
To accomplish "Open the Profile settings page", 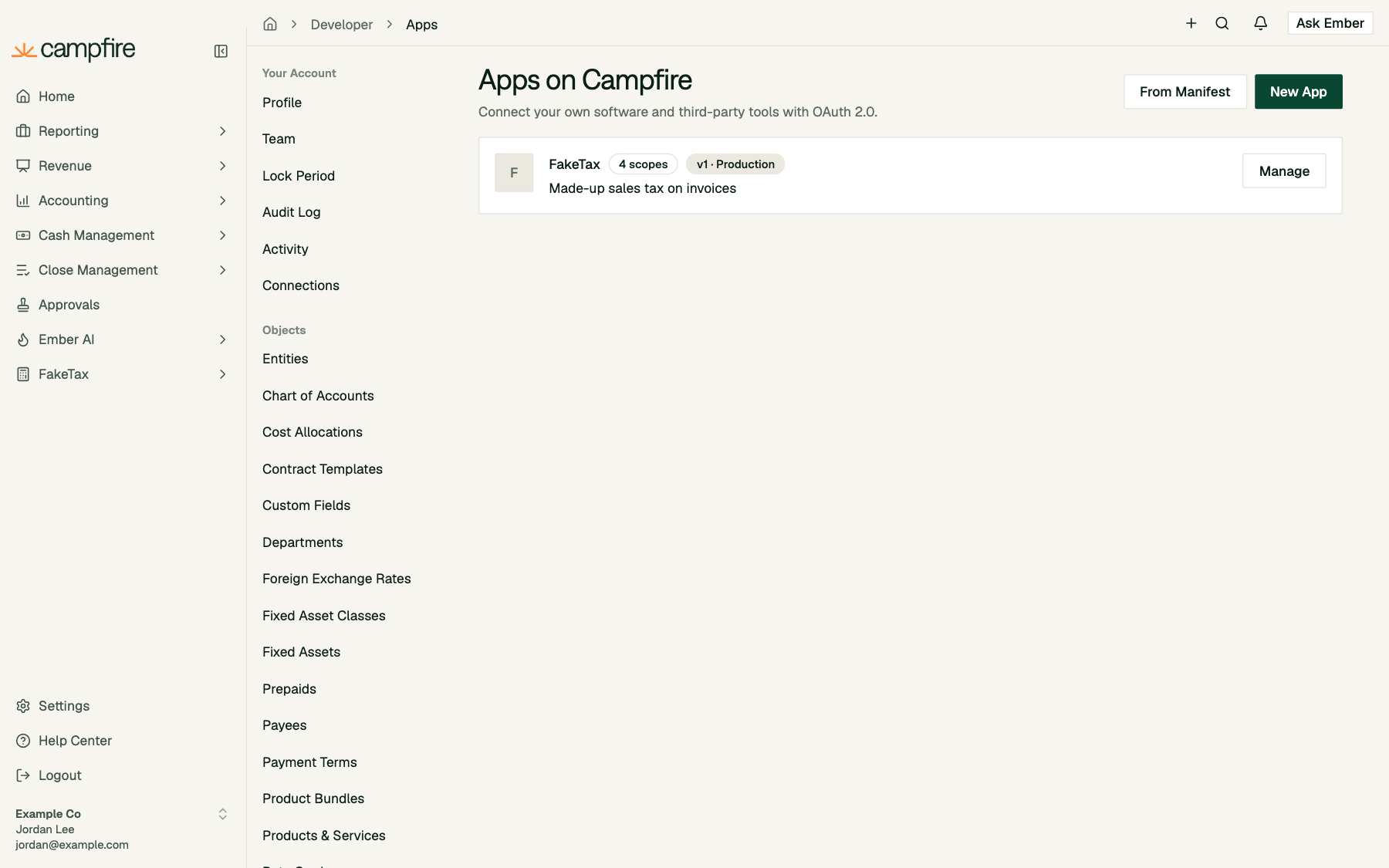I will [x=282, y=103].
